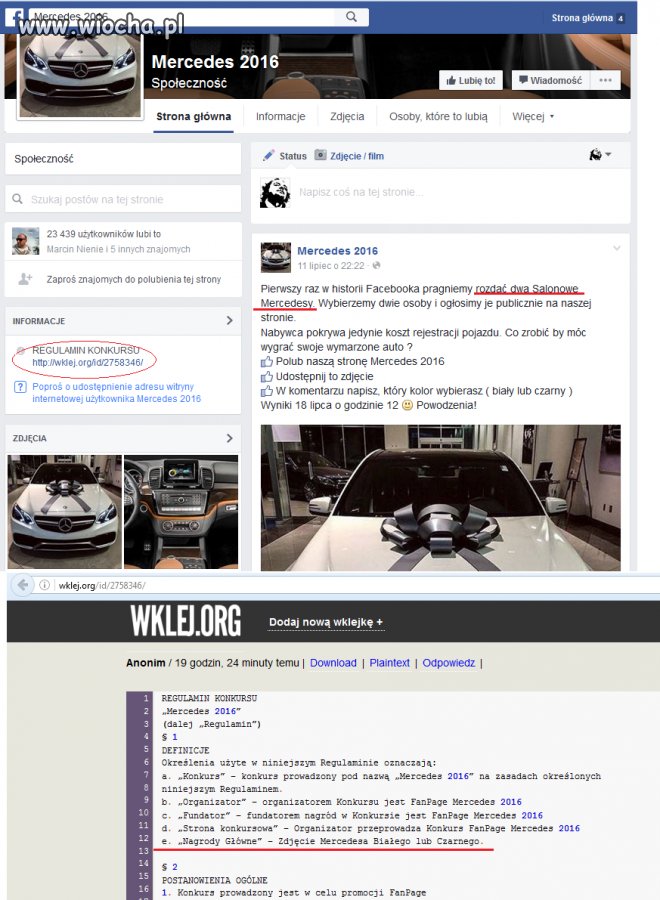Viewport: 660px width, 900px height.
Task: Click Dodaj nową wklejkę +
Action: [x=326, y=622]
